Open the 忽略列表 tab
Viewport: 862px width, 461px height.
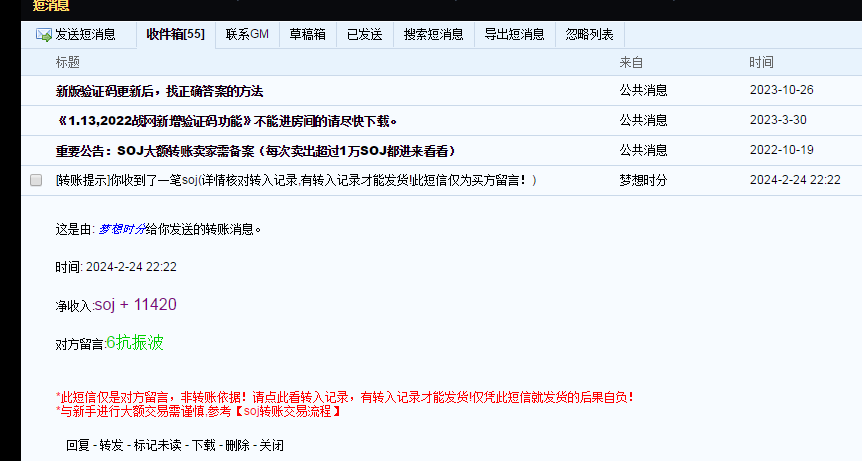coord(590,35)
